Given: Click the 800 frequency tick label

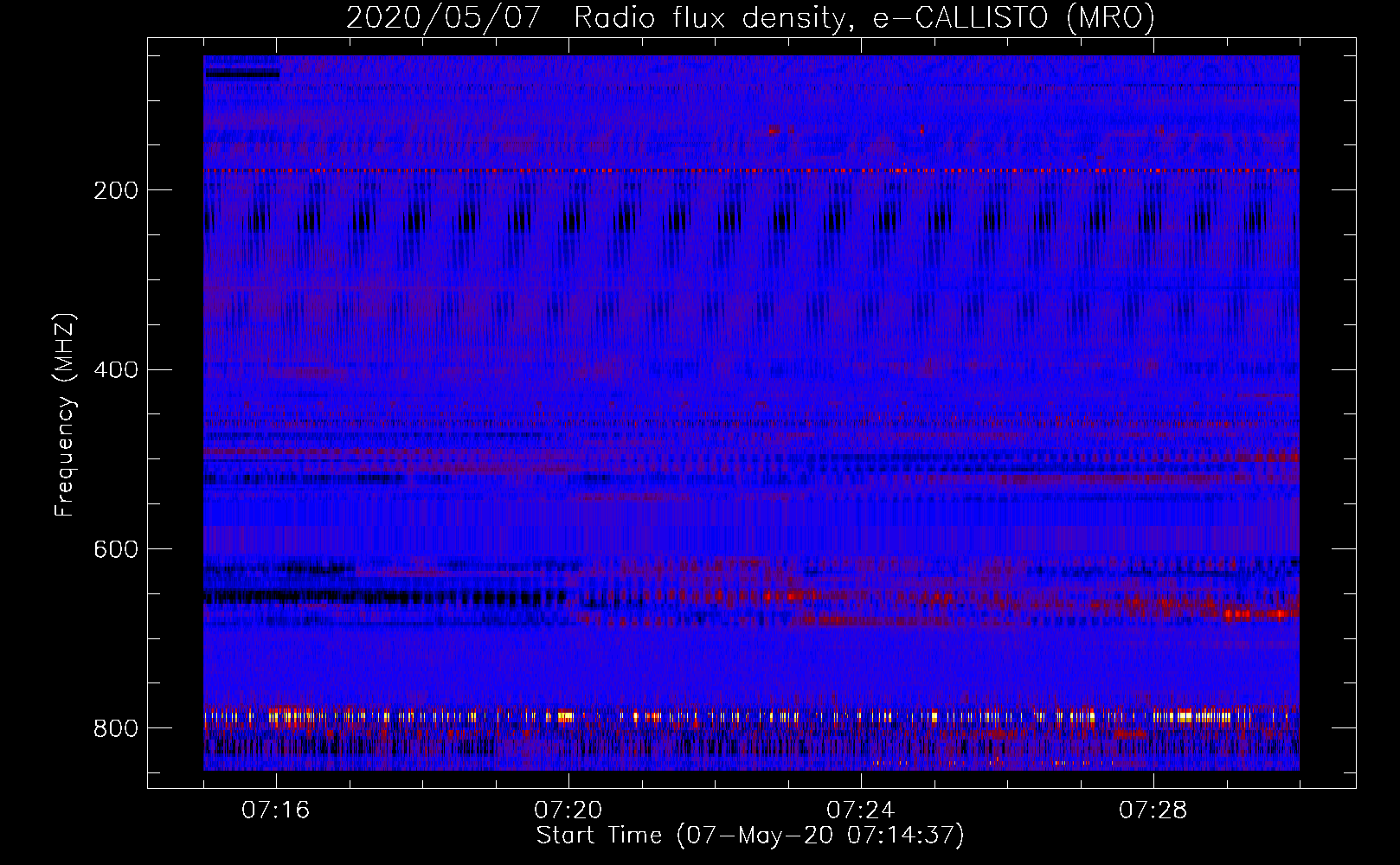Looking at the screenshot, I should pos(116,728).
